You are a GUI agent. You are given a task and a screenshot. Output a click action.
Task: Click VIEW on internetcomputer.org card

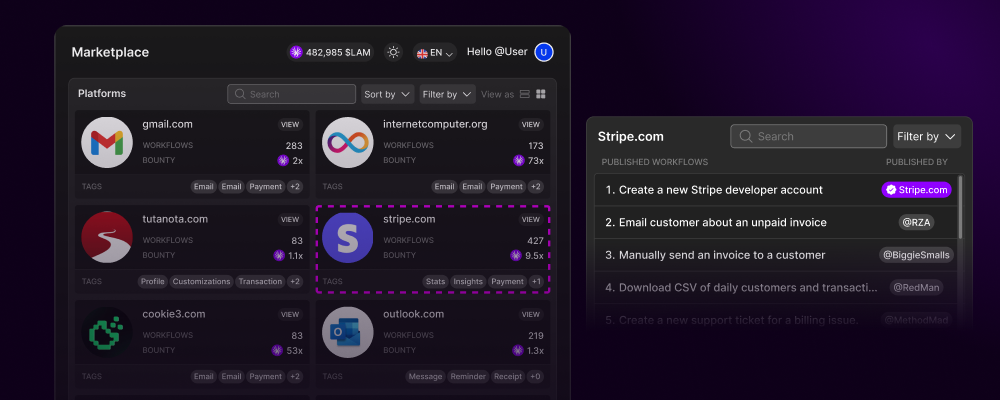point(531,124)
